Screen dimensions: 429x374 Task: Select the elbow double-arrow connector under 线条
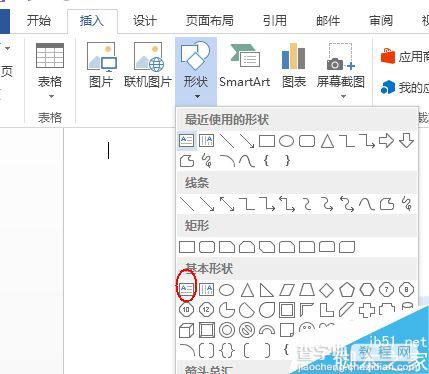(287, 204)
